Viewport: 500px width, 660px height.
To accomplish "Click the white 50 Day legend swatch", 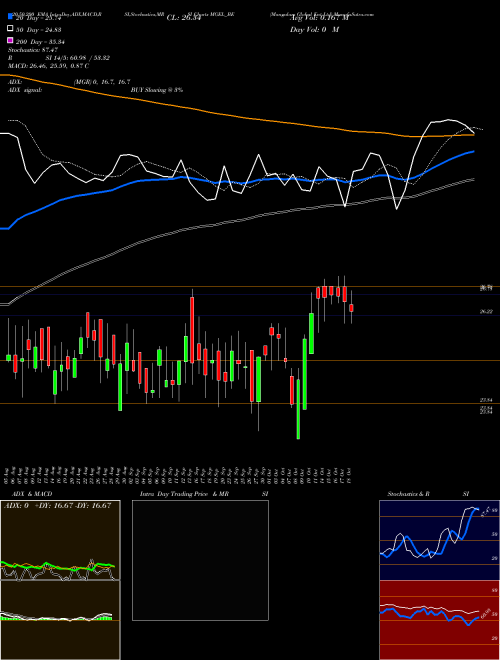I will [10, 29].
